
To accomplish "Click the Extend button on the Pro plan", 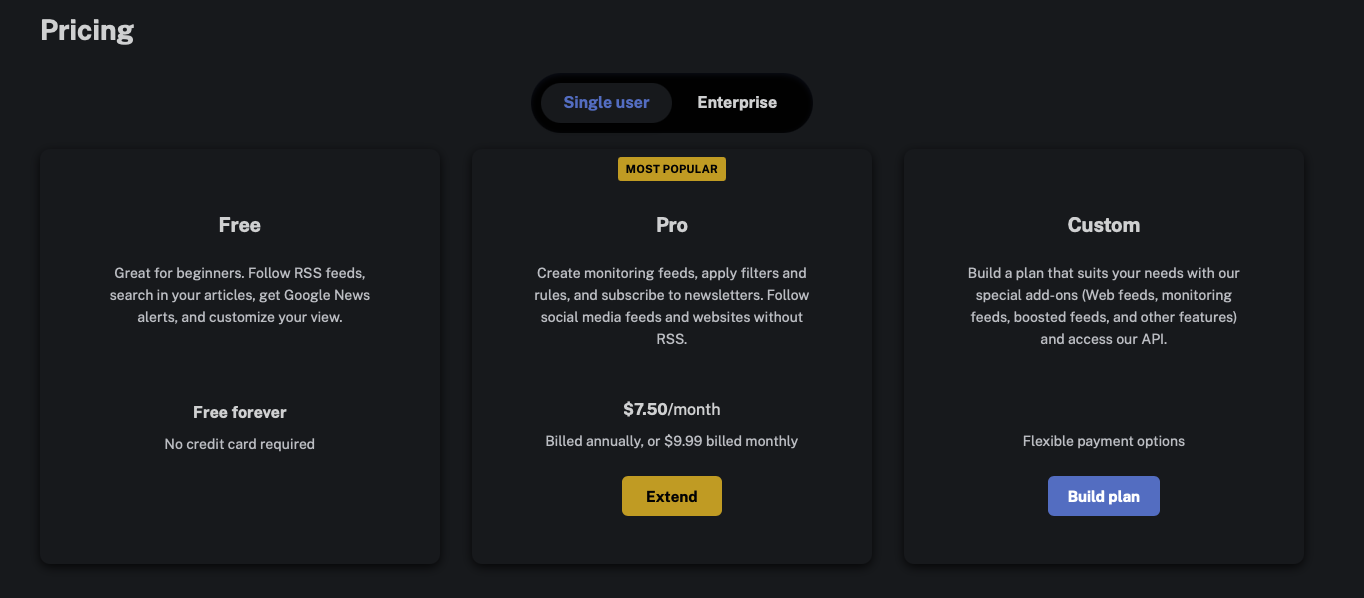I will click(671, 495).
